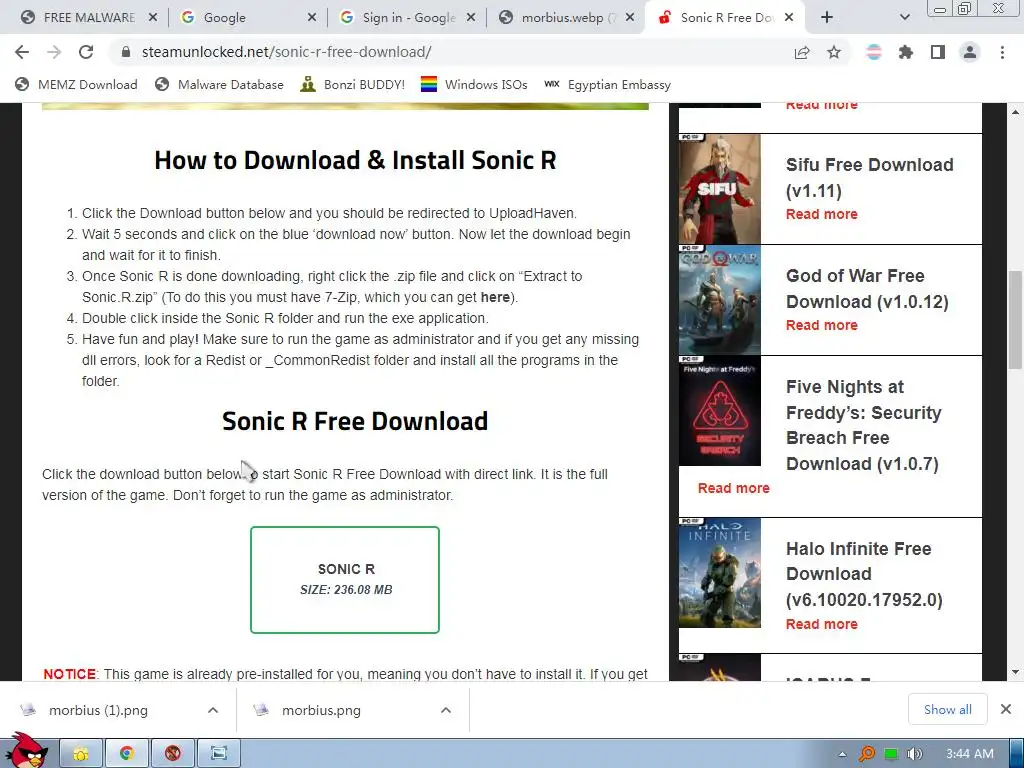
Task: Open Halo Infinite Free Download title
Action: coord(864,574)
